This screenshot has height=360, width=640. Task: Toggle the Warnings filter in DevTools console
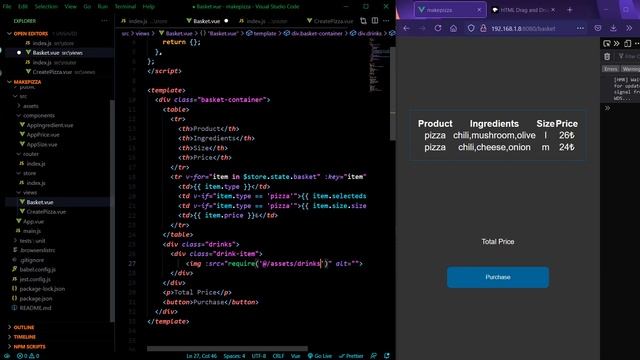click(x=631, y=69)
